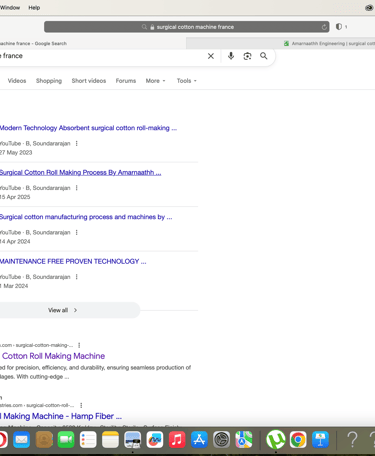
Task: Switch to the Forums results tab
Action: [126, 81]
